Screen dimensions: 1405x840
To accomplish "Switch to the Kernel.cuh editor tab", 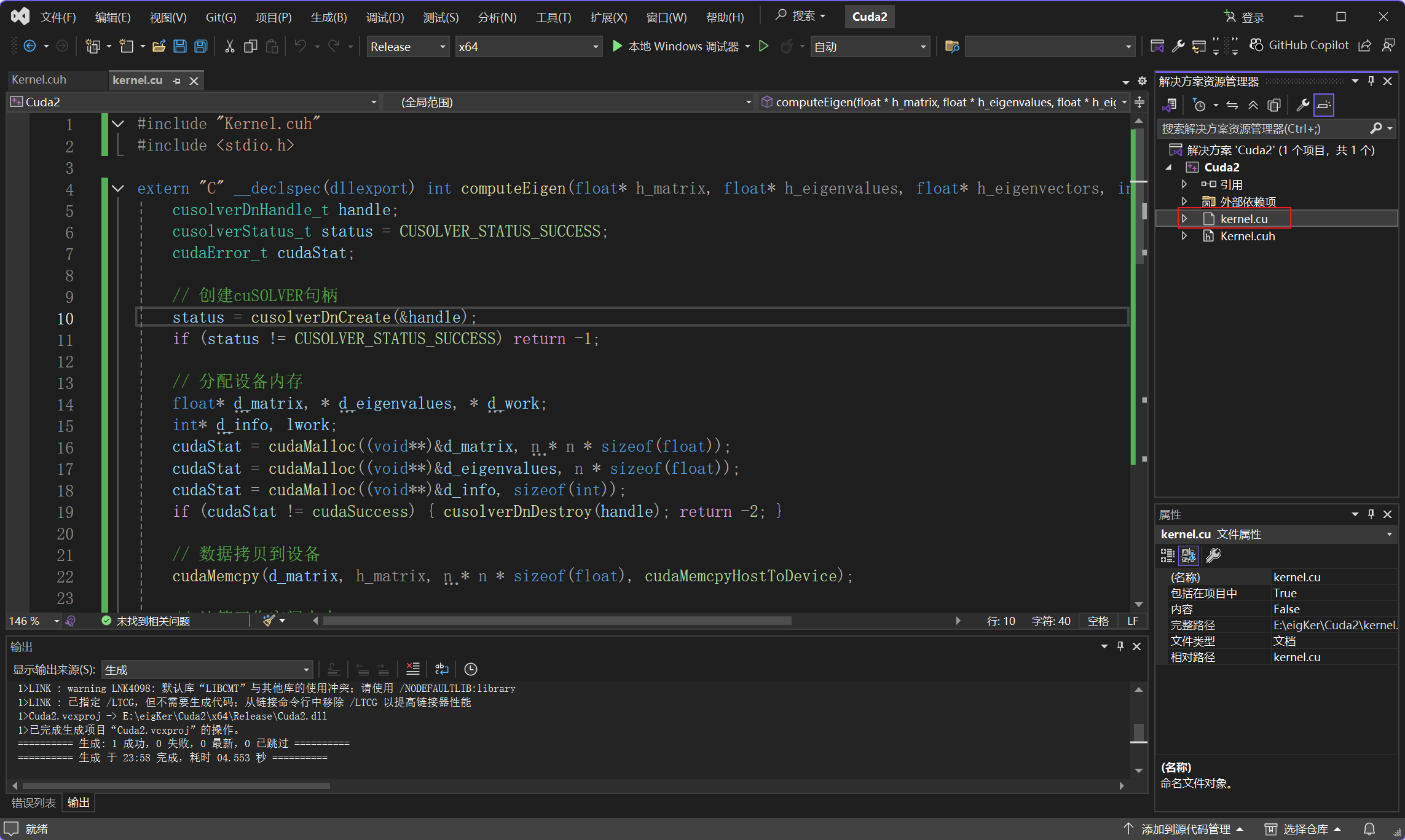I will pyautogui.click(x=39, y=80).
